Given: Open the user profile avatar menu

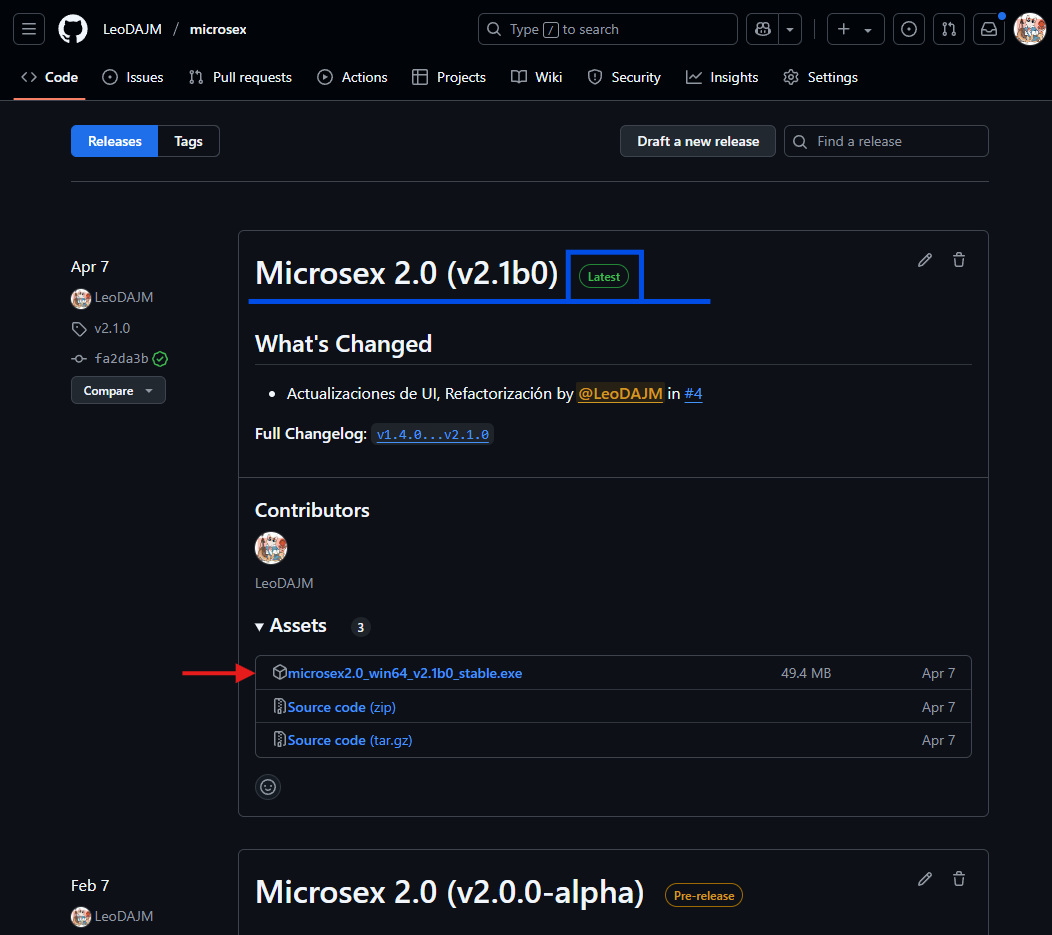Looking at the screenshot, I should pos(1029,29).
